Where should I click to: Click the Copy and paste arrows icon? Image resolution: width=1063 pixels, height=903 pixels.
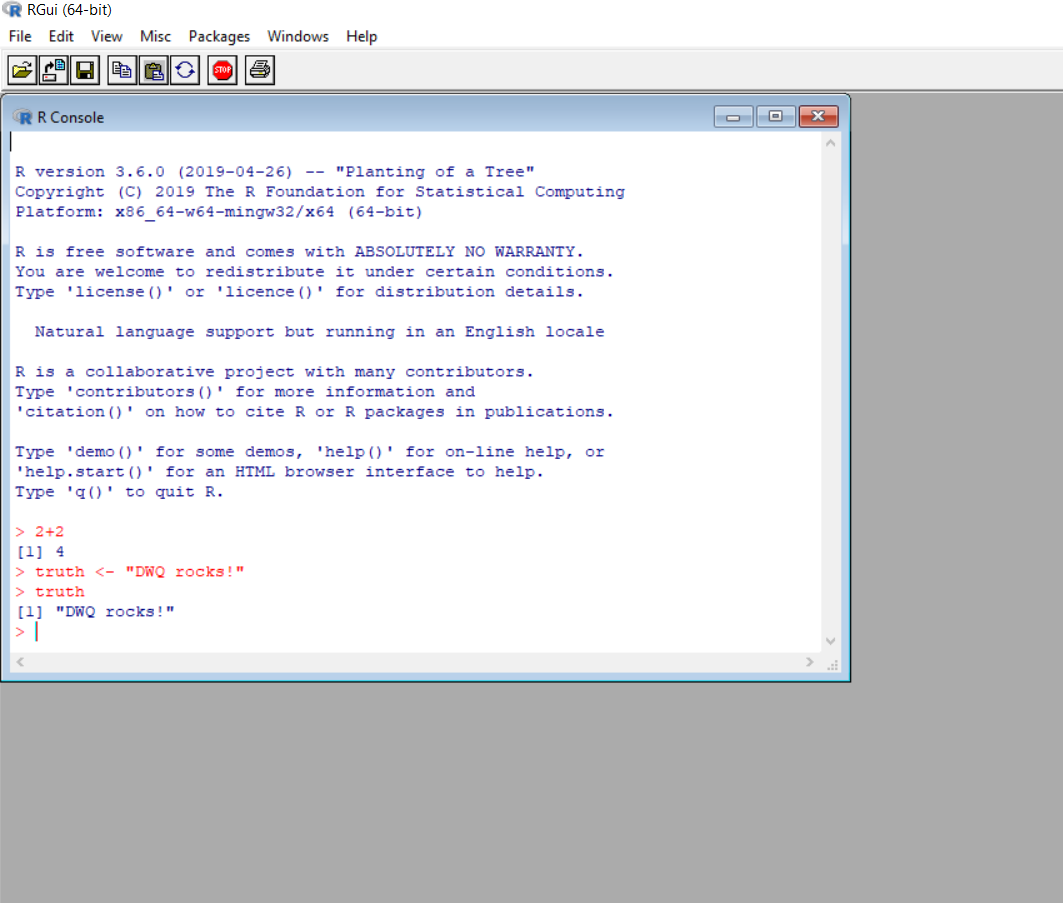pos(185,70)
